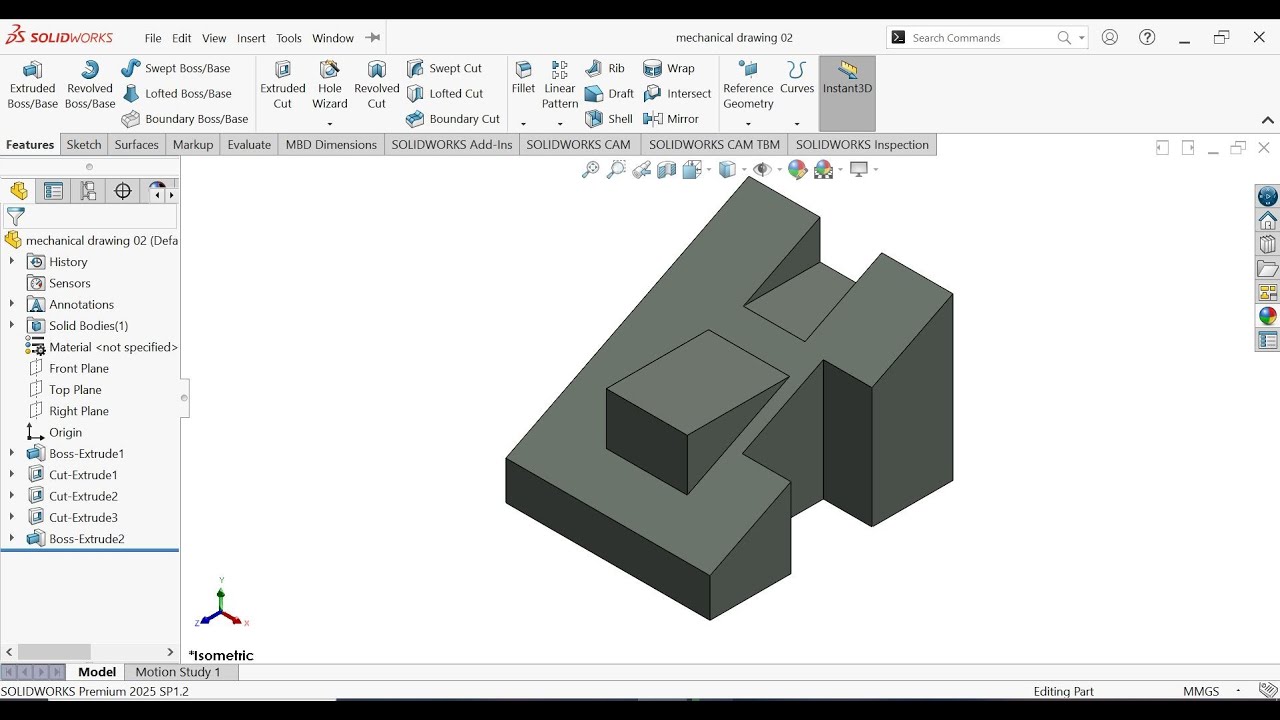The height and width of the screenshot is (720, 1280).
Task: Open the Display Style dropdown
Action: pyautogui.click(x=733, y=170)
